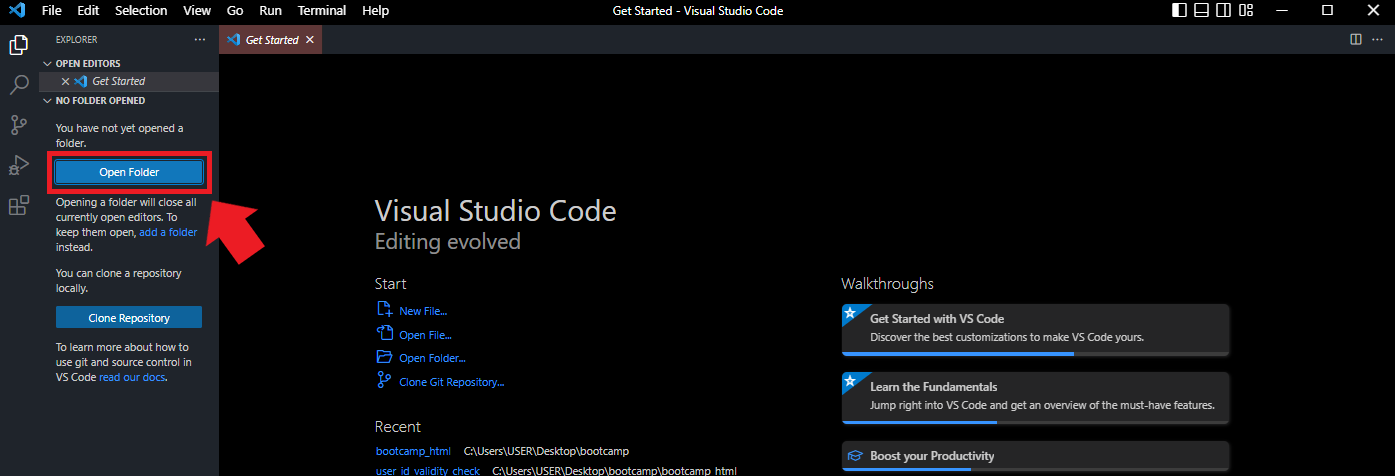This screenshot has width=1395, height=476.
Task: Open the Run and Debug view icon
Action: pyautogui.click(x=18, y=165)
